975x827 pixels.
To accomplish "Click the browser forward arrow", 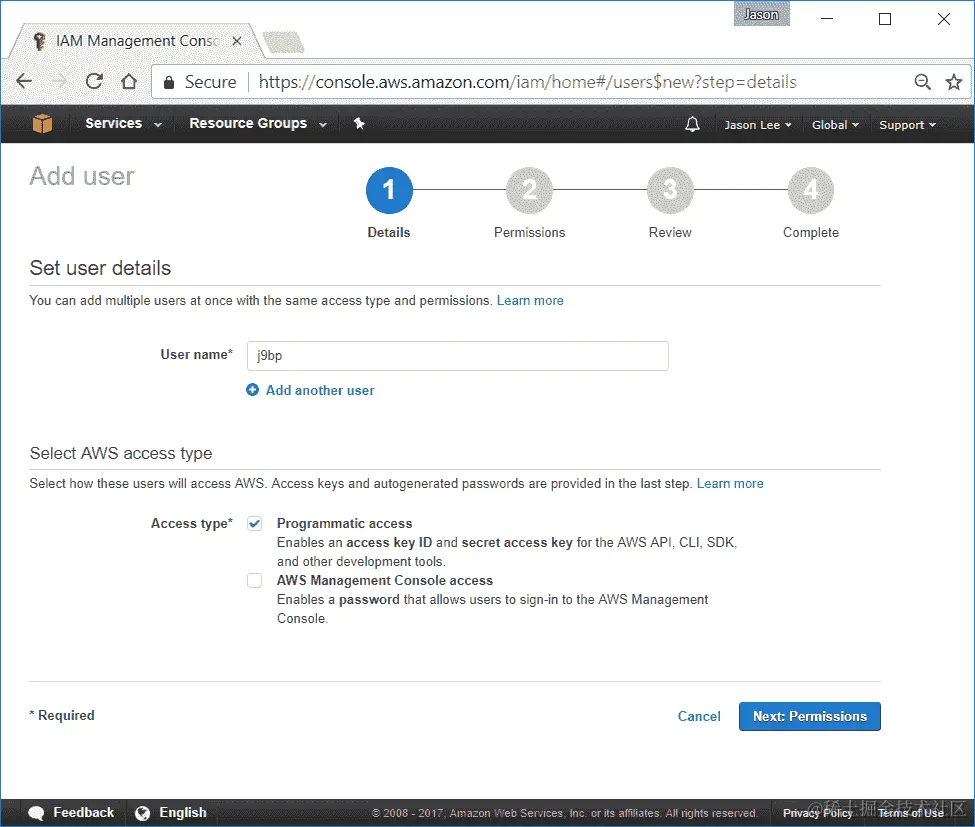I will pyautogui.click(x=59, y=81).
